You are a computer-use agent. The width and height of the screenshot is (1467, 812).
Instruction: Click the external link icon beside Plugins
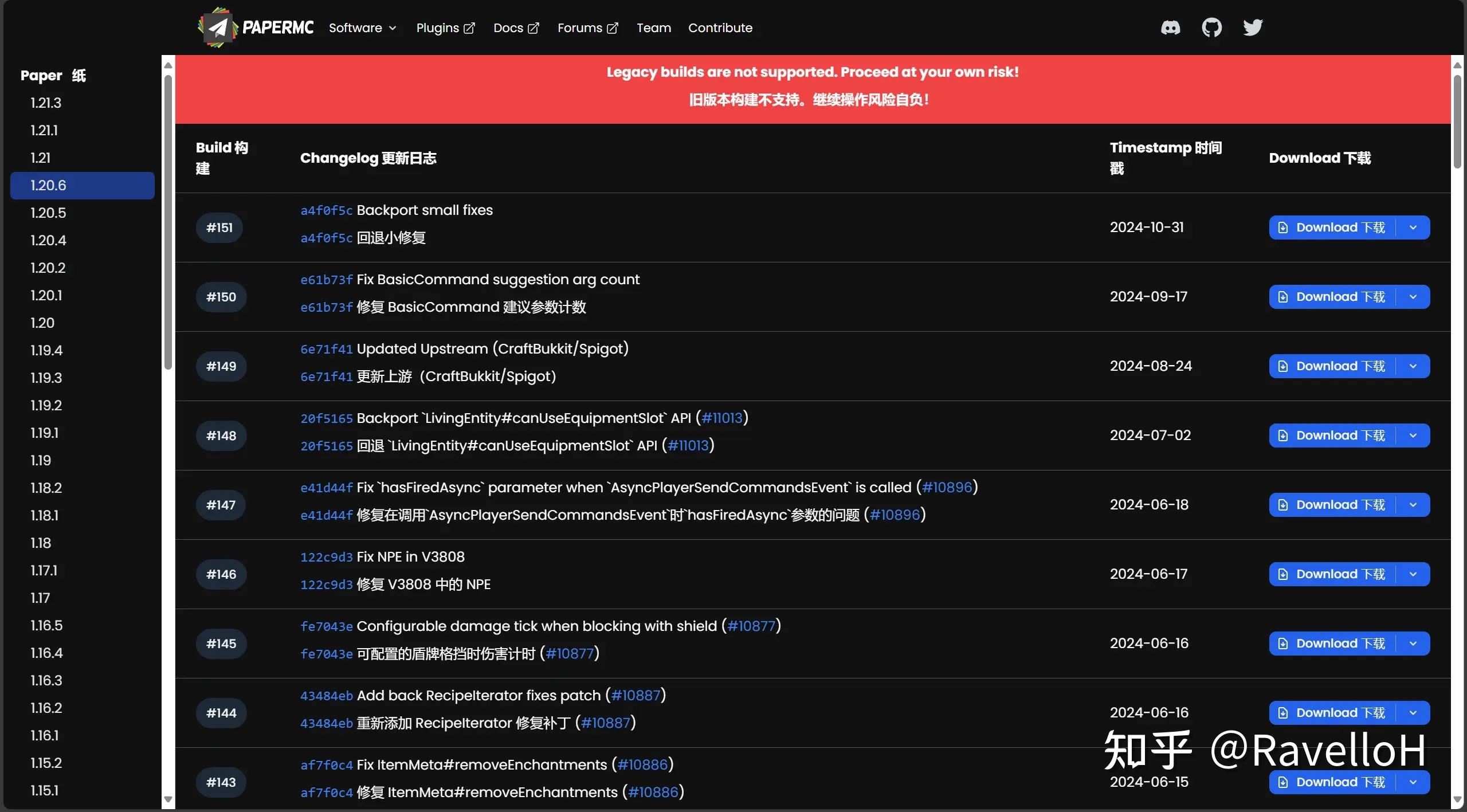coord(469,28)
